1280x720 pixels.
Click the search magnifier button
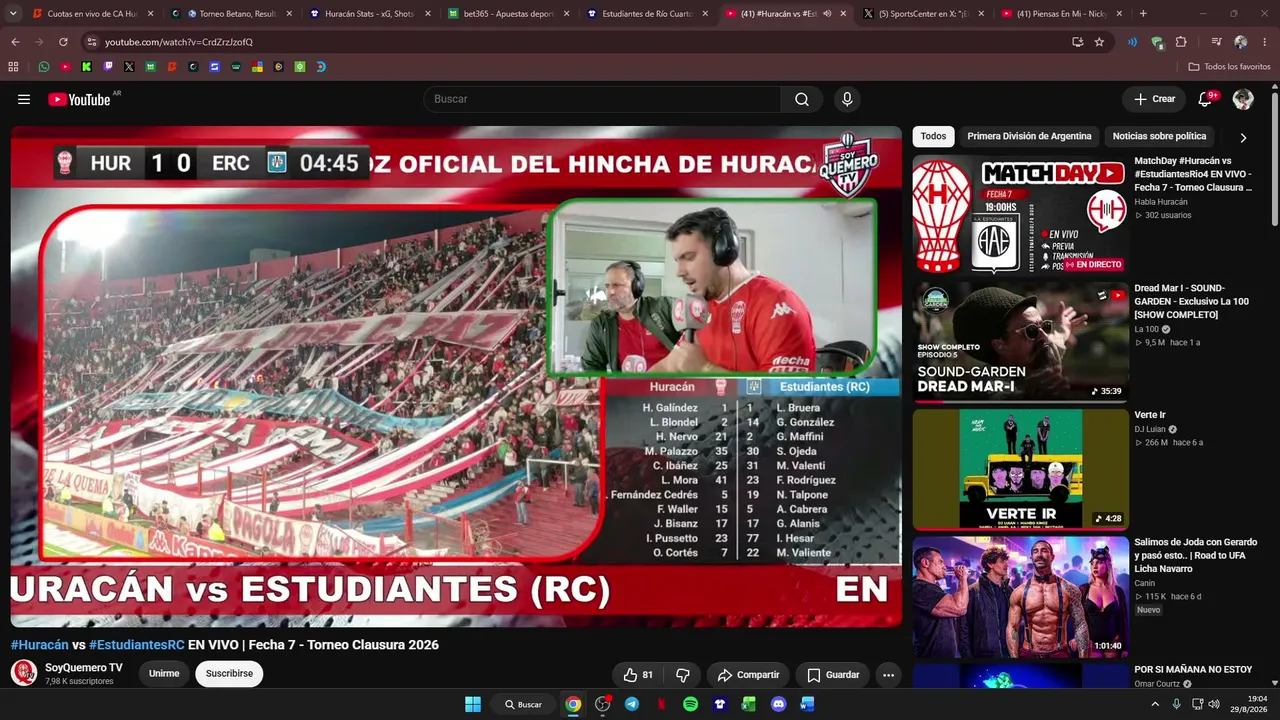pos(802,99)
